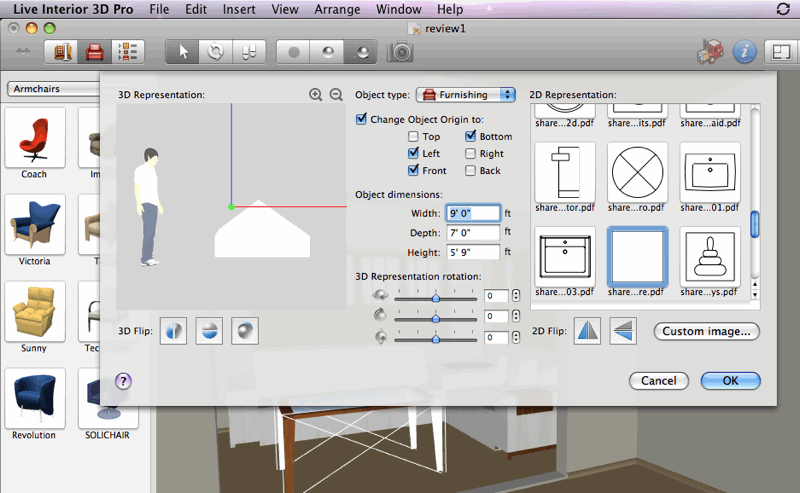Take a snapshot with the camera icon

pos(400,52)
